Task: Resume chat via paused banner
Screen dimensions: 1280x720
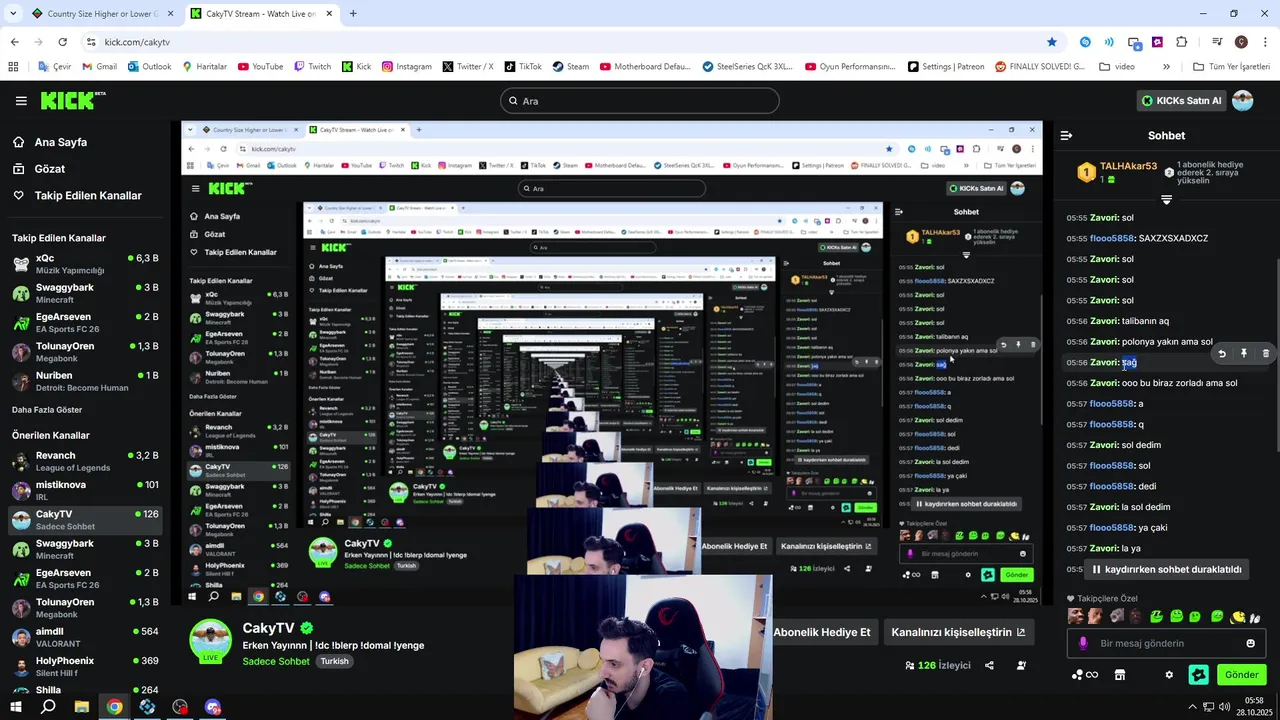Action: pyautogui.click(x=1166, y=569)
